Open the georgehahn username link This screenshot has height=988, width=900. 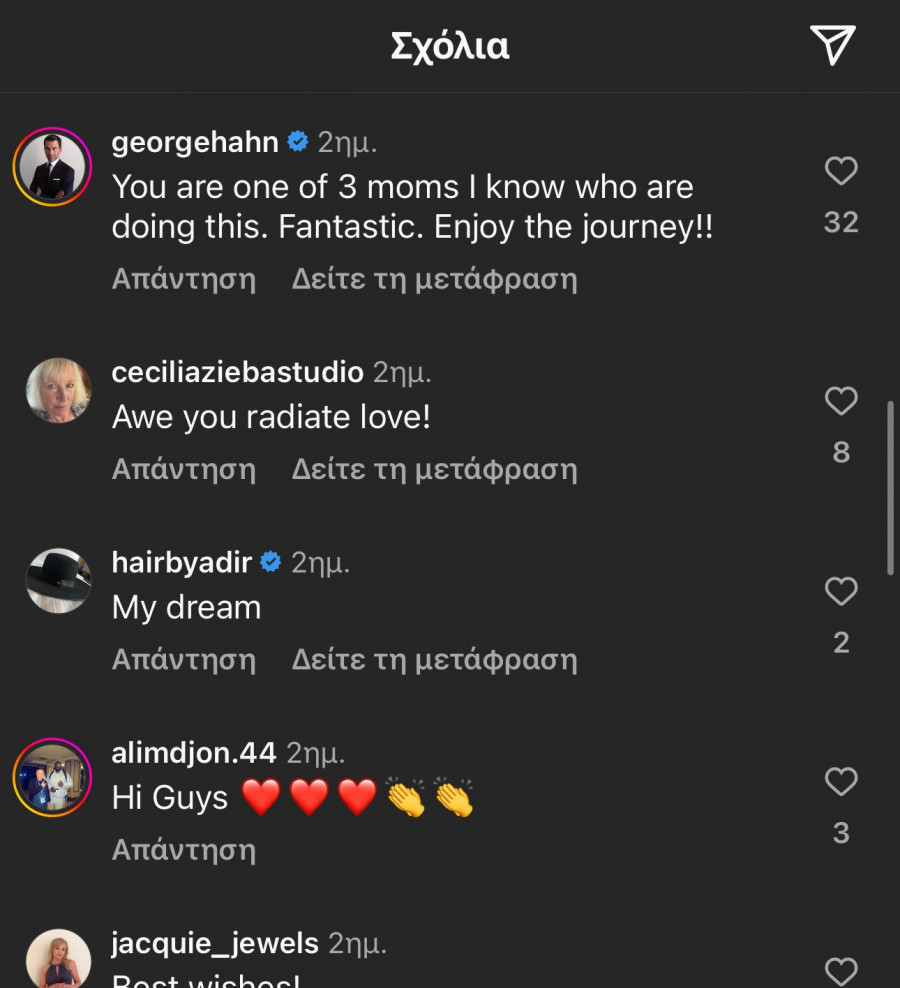[195, 142]
